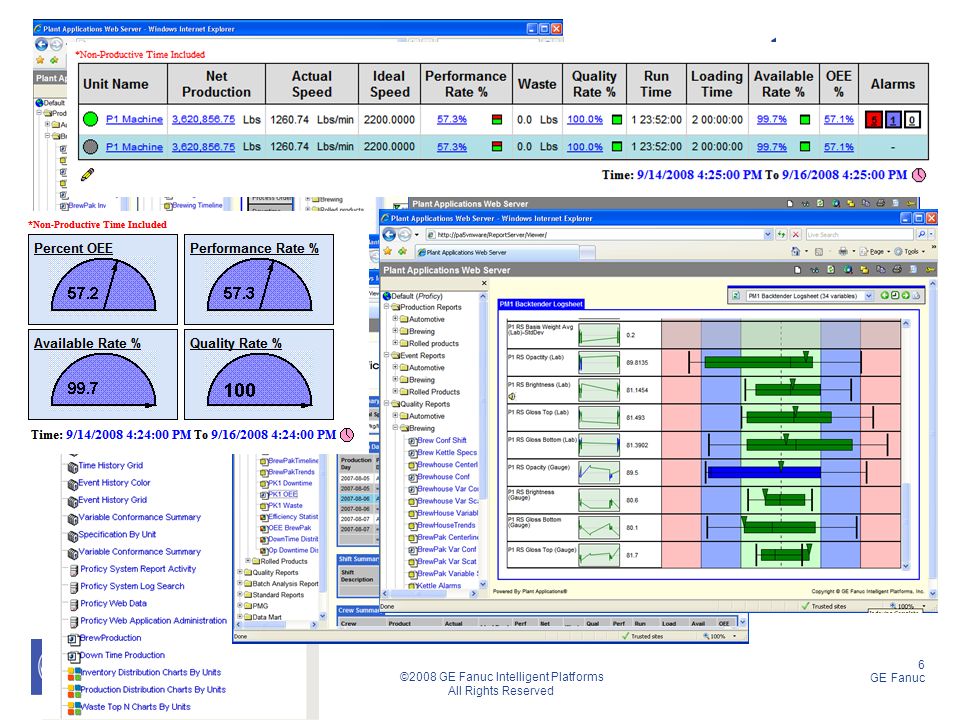
Task: Open the Tools menu in IE
Action: point(910,252)
